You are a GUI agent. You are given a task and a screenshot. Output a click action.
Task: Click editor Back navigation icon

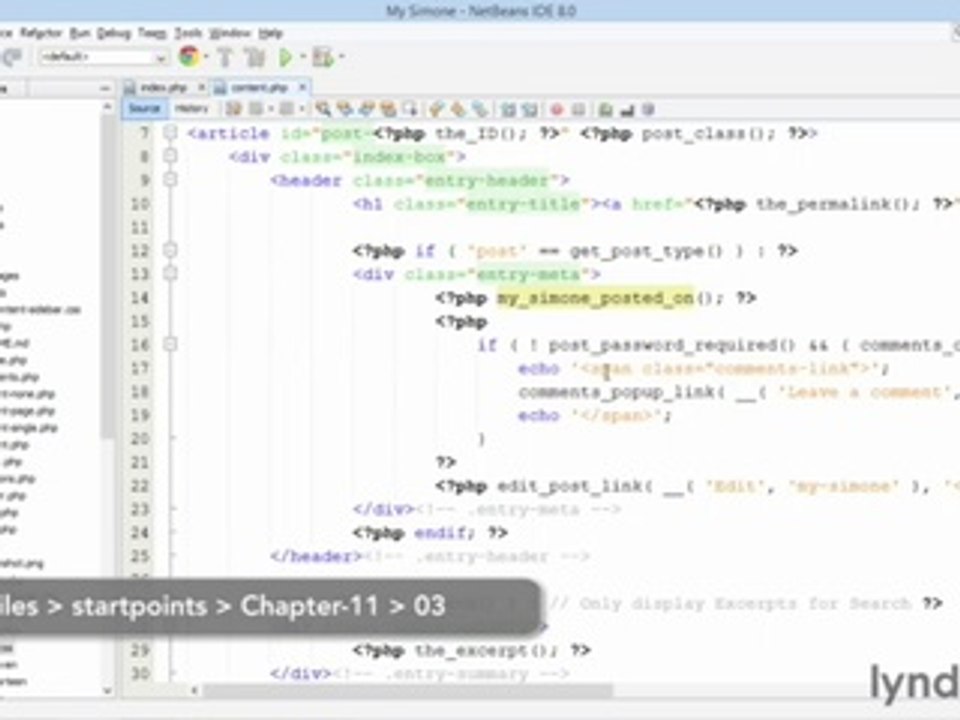[256, 110]
